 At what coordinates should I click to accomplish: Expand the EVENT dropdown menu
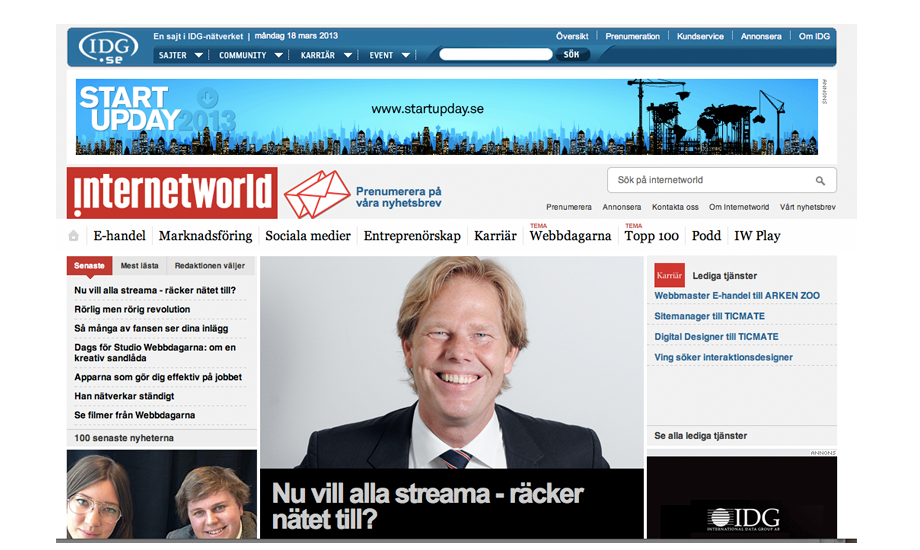pos(389,55)
